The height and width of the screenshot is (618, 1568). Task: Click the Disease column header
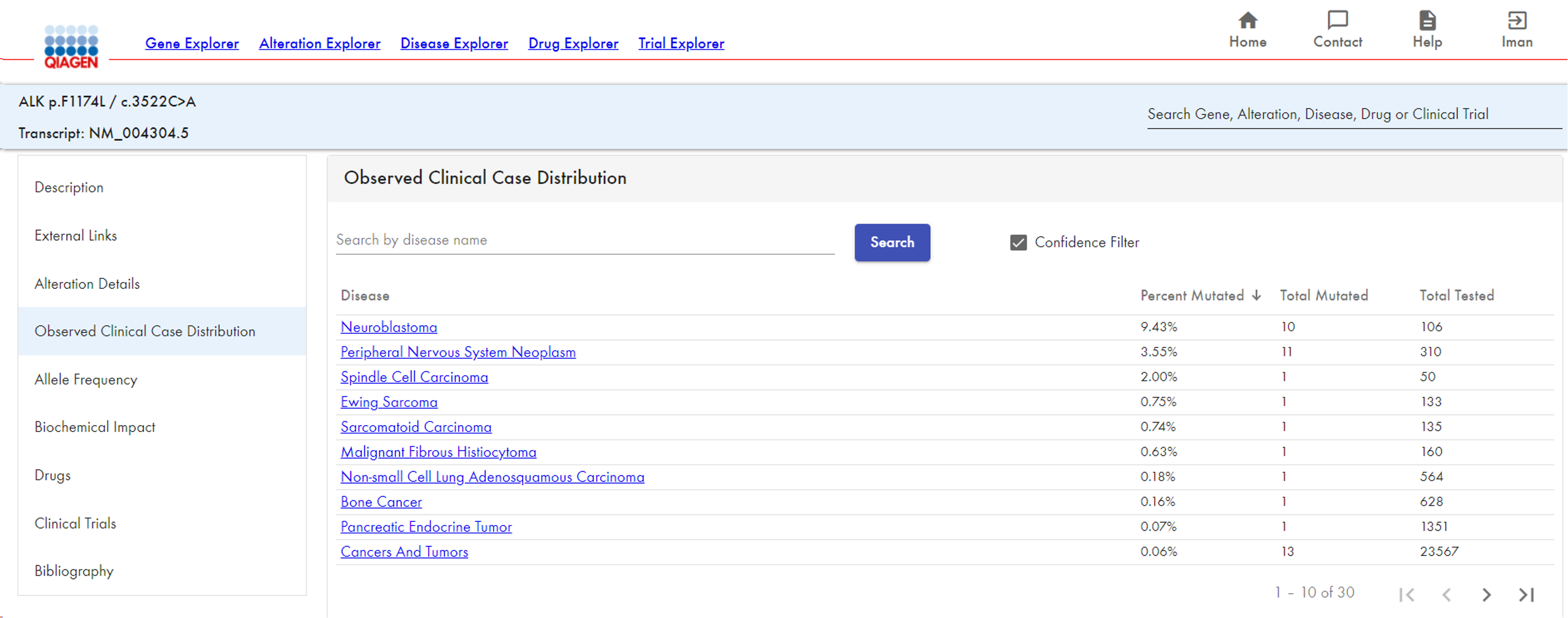click(365, 295)
